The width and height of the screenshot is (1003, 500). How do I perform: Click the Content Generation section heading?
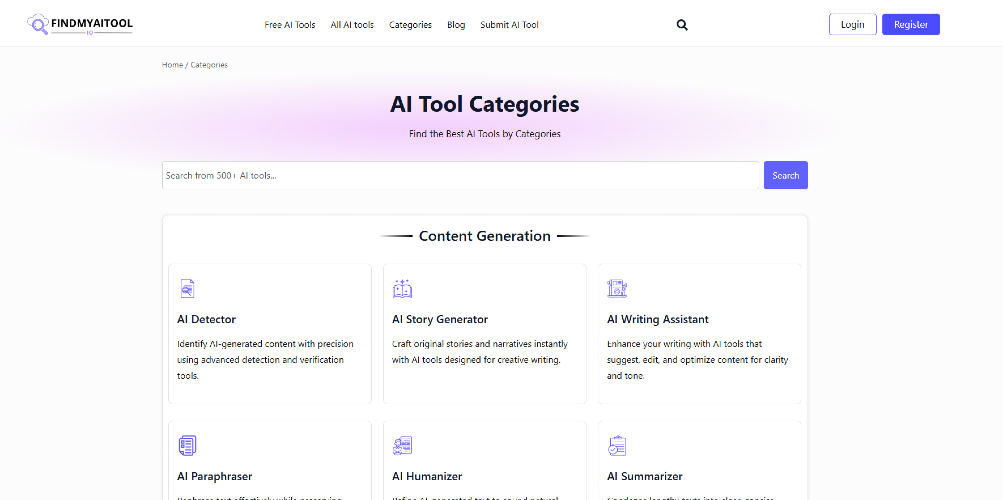(485, 236)
